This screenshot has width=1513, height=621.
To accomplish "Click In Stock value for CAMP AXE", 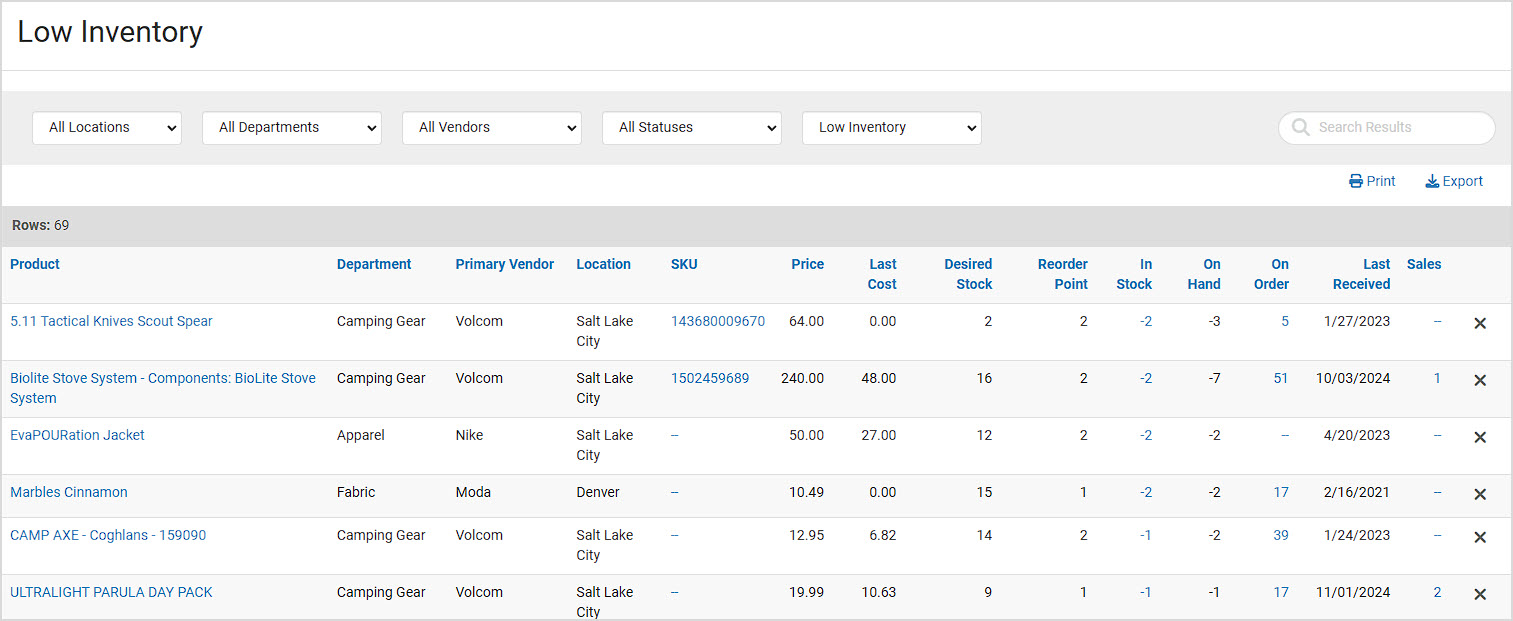I will [x=1146, y=535].
